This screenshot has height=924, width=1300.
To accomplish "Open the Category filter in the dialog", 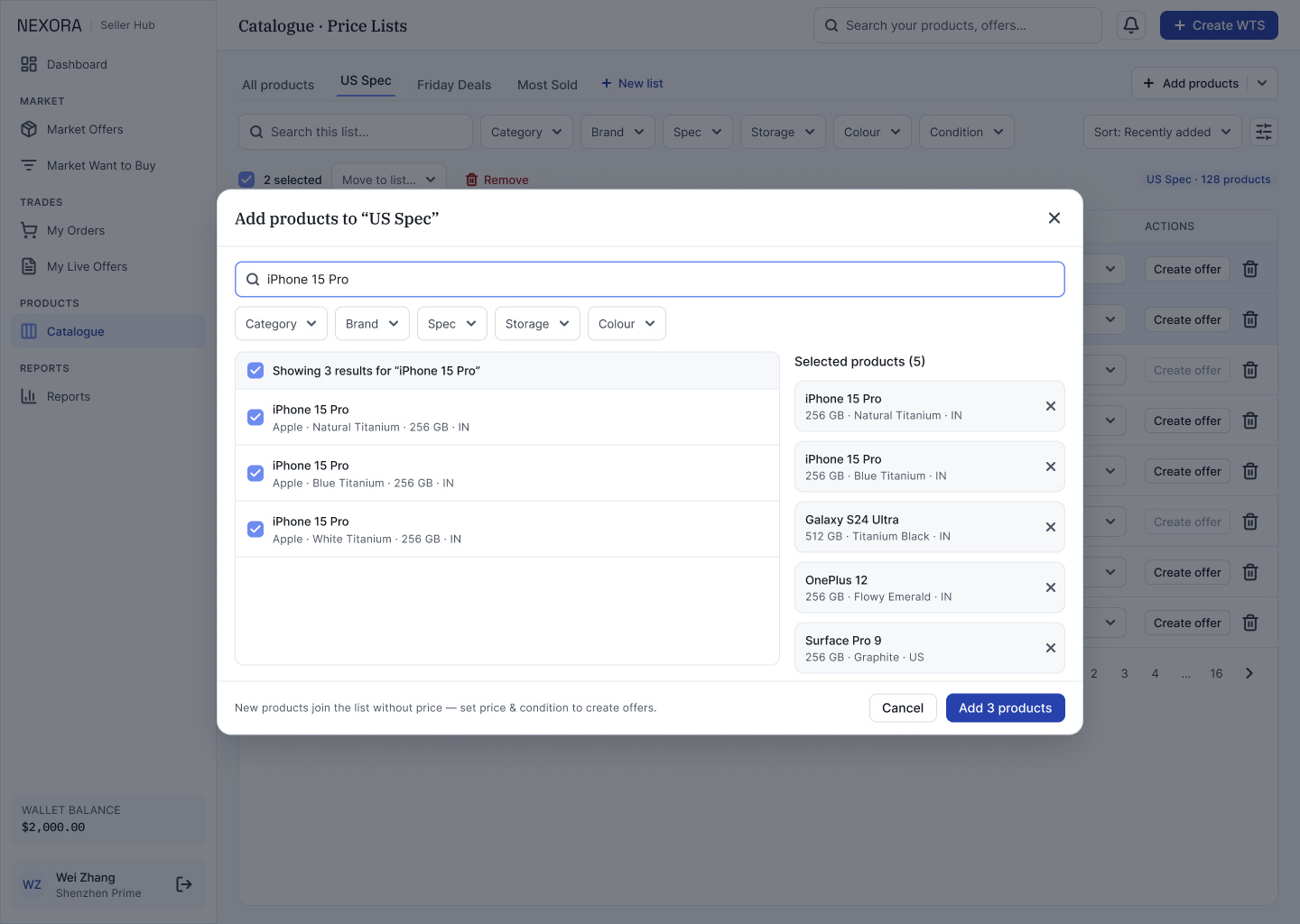I will click(281, 324).
